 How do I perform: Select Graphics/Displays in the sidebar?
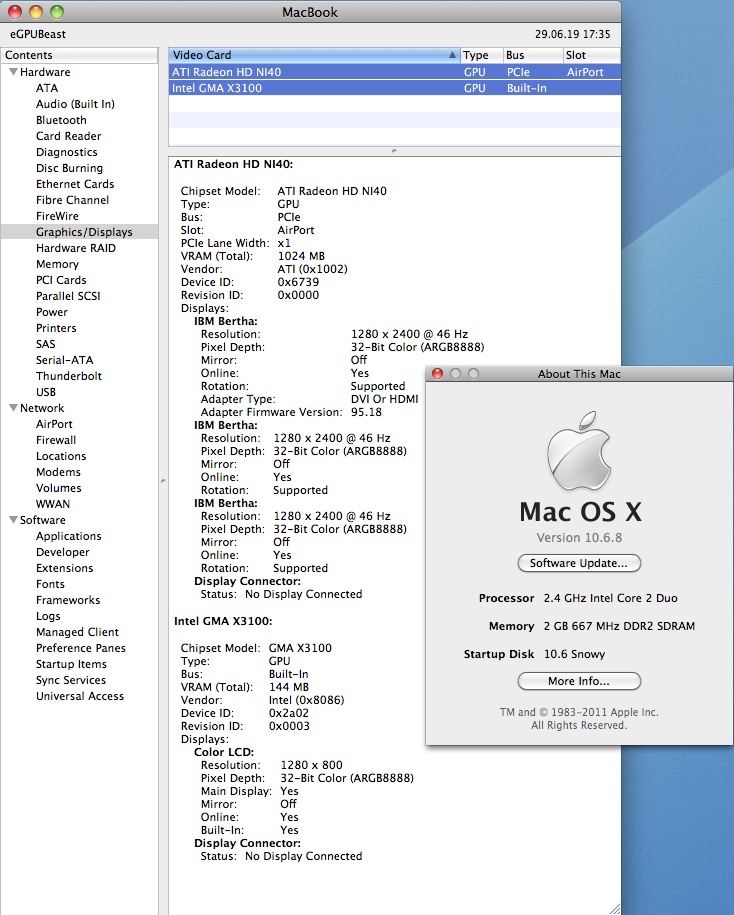pos(79,232)
